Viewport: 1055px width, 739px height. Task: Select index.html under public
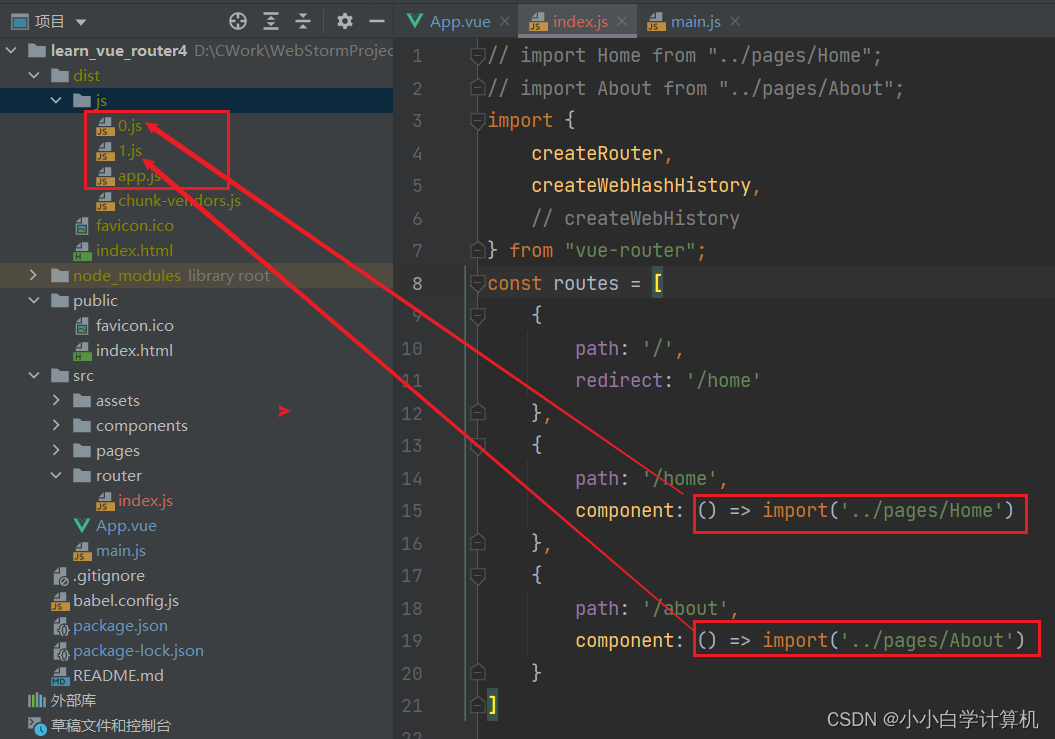[134, 351]
